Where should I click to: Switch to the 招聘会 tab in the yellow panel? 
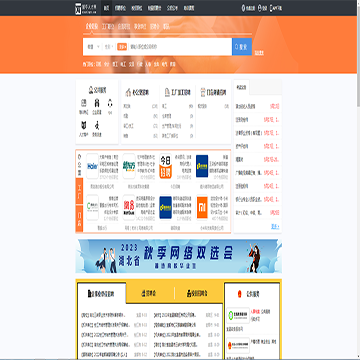(x=150, y=293)
